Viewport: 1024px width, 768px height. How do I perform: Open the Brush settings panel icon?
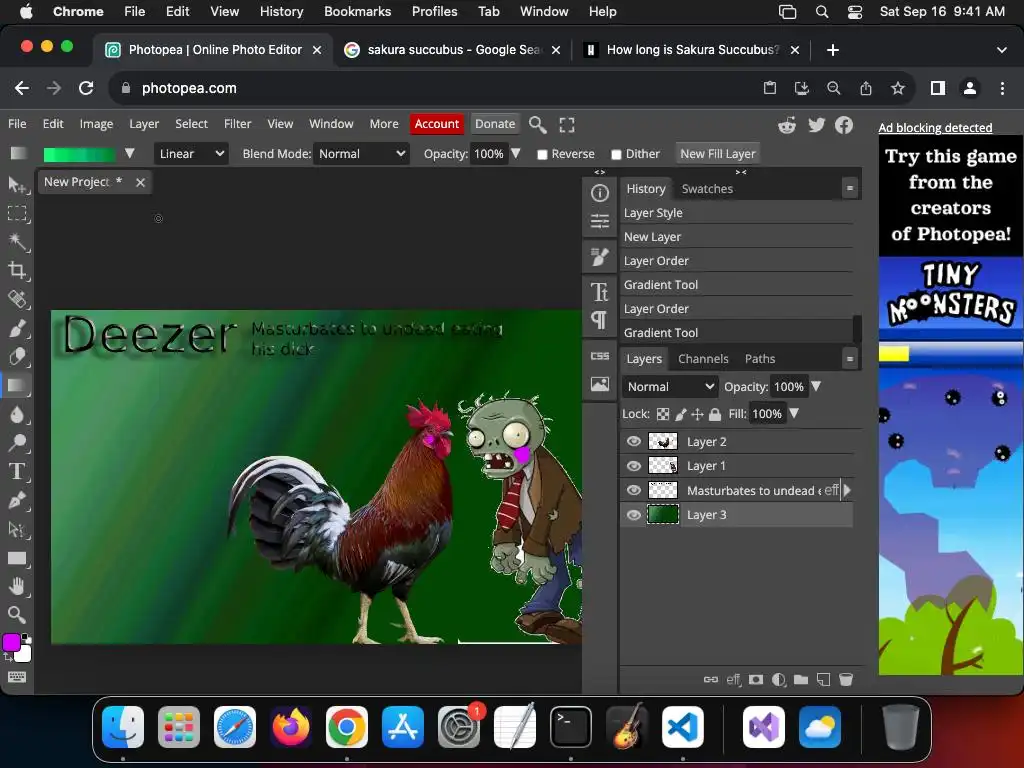point(600,257)
